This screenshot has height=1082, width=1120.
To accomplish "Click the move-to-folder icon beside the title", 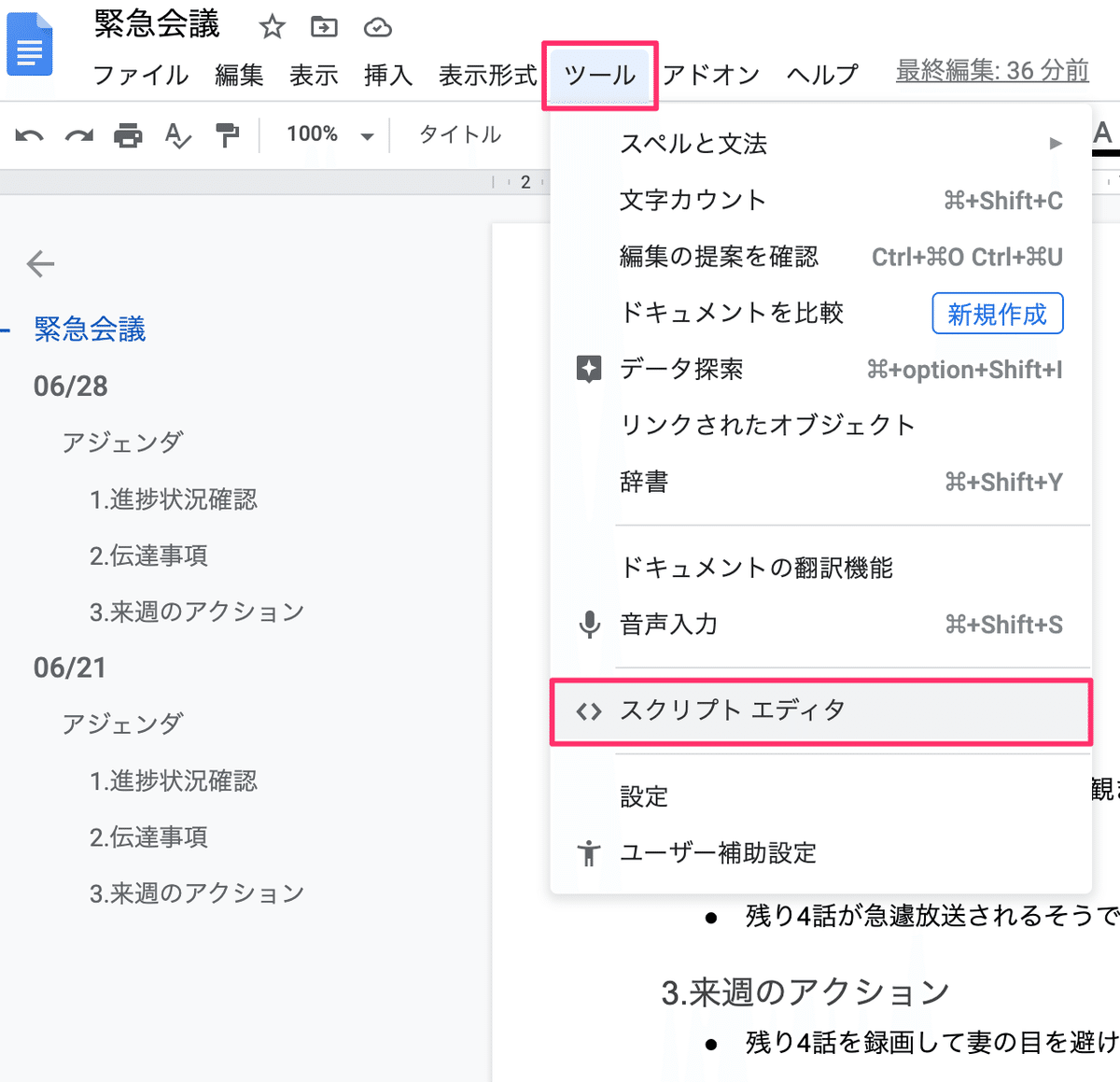I will pyautogui.click(x=324, y=27).
